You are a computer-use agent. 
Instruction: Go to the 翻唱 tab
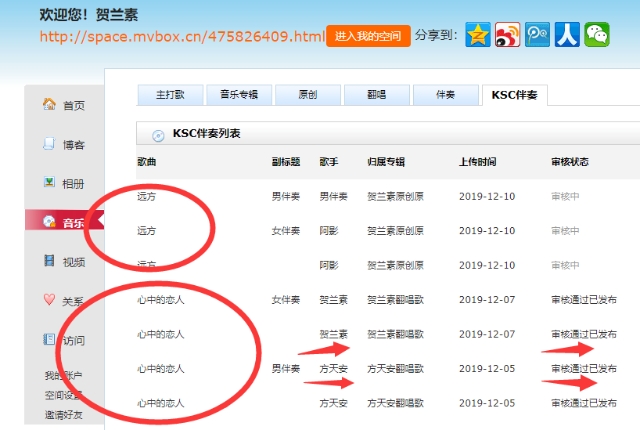pos(377,95)
